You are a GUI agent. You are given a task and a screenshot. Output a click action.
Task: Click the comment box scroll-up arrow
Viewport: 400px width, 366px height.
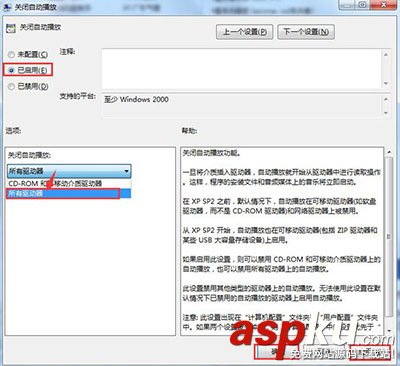(x=386, y=54)
